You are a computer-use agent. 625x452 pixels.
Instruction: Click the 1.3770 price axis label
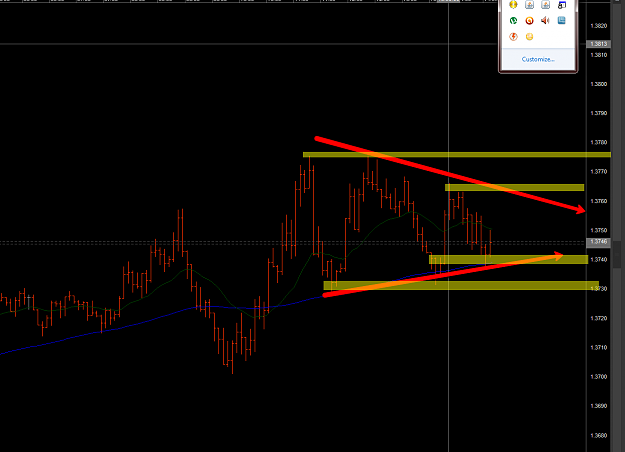pos(599,172)
